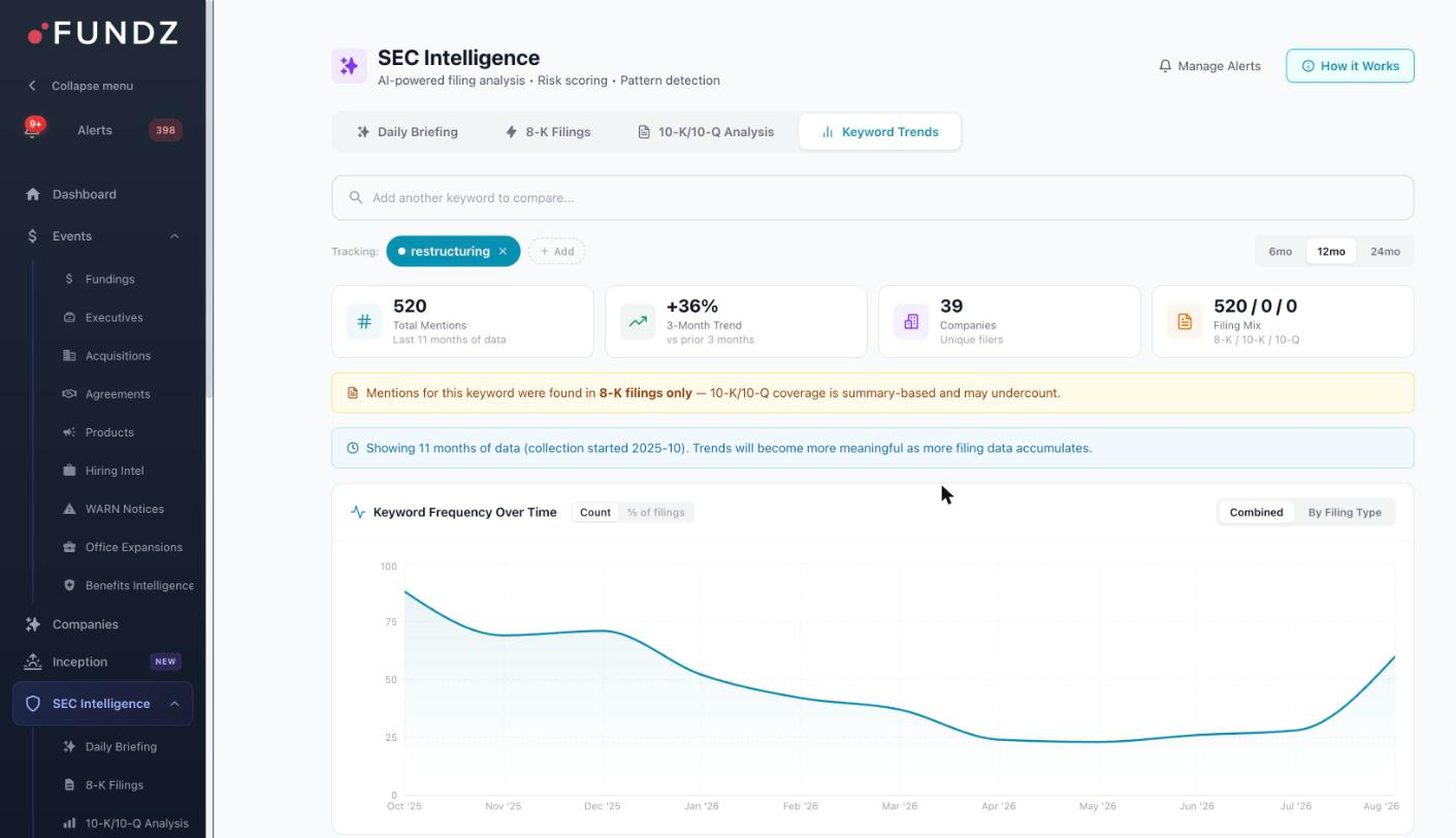Set time range to 24mo
Viewport: 1456px width, 838px height.
pos(1385,252)
